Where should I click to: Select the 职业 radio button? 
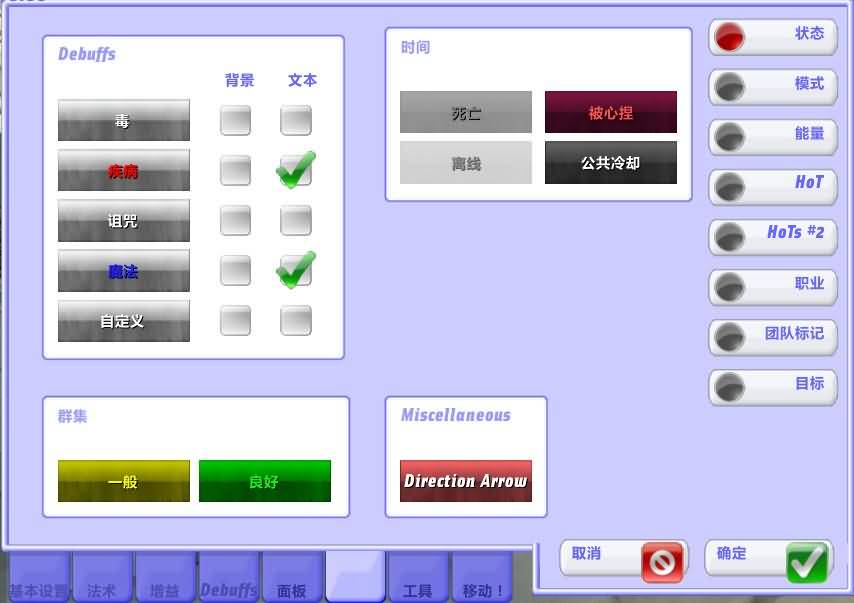[x=729, y=288]
